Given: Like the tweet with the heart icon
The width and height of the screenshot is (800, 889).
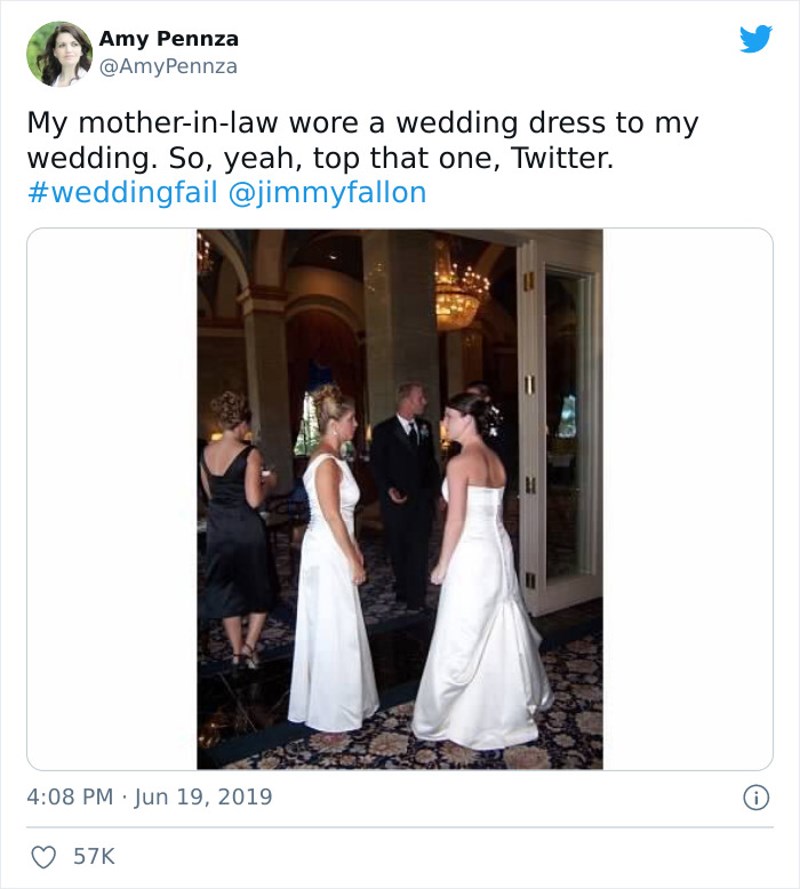Looking at the screenshot, I should [x=42, y=857].
